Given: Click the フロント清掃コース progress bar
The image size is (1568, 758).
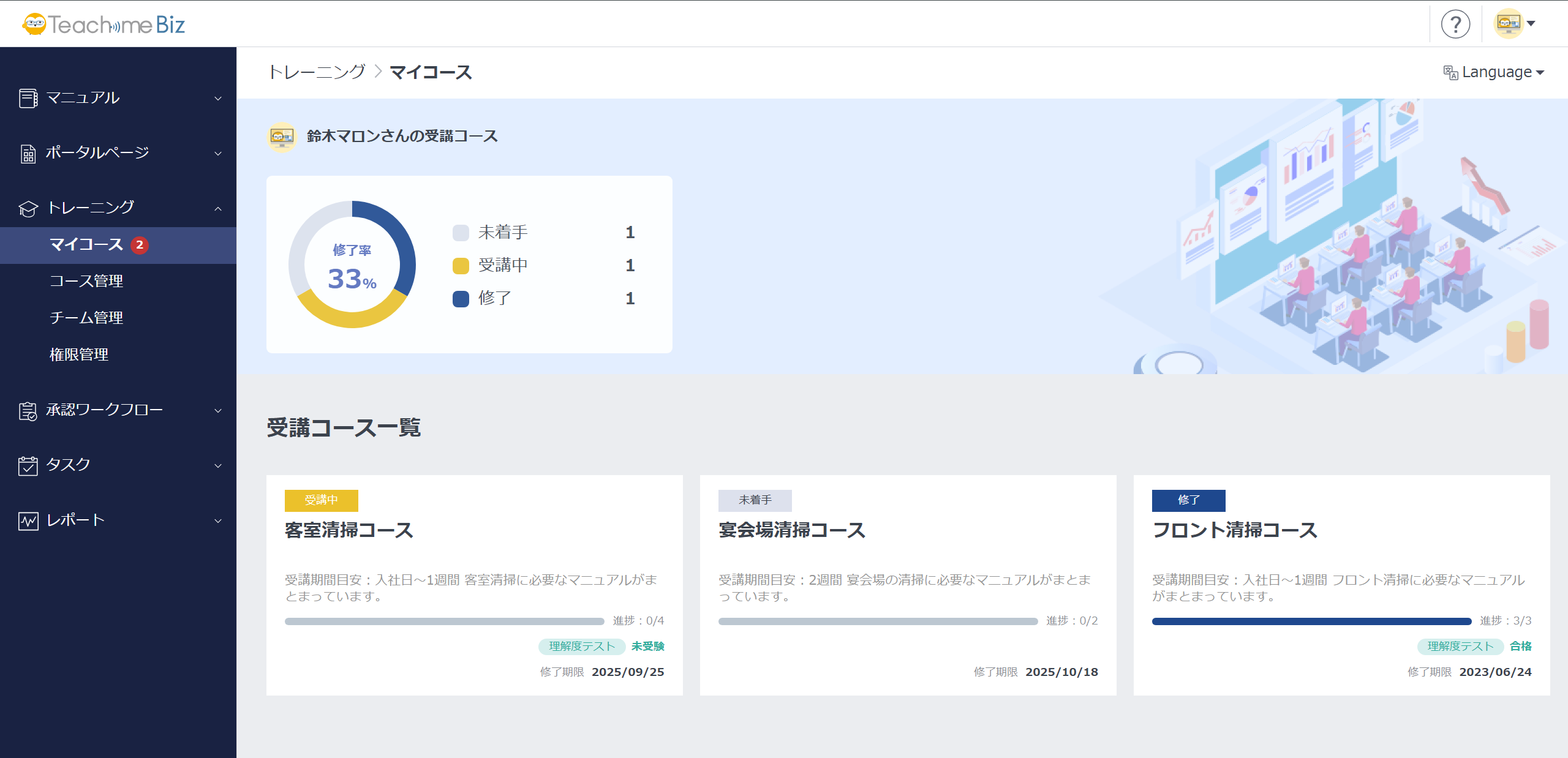Looking at the screenshot, I should click(1311, 621).
